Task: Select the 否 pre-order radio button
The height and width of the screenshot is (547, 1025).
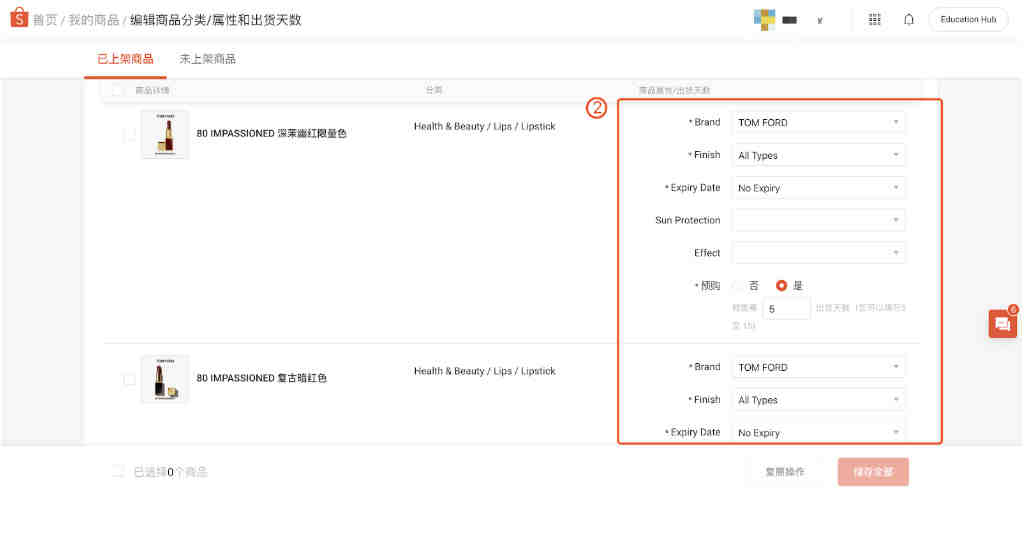Action: pos(738,286)
